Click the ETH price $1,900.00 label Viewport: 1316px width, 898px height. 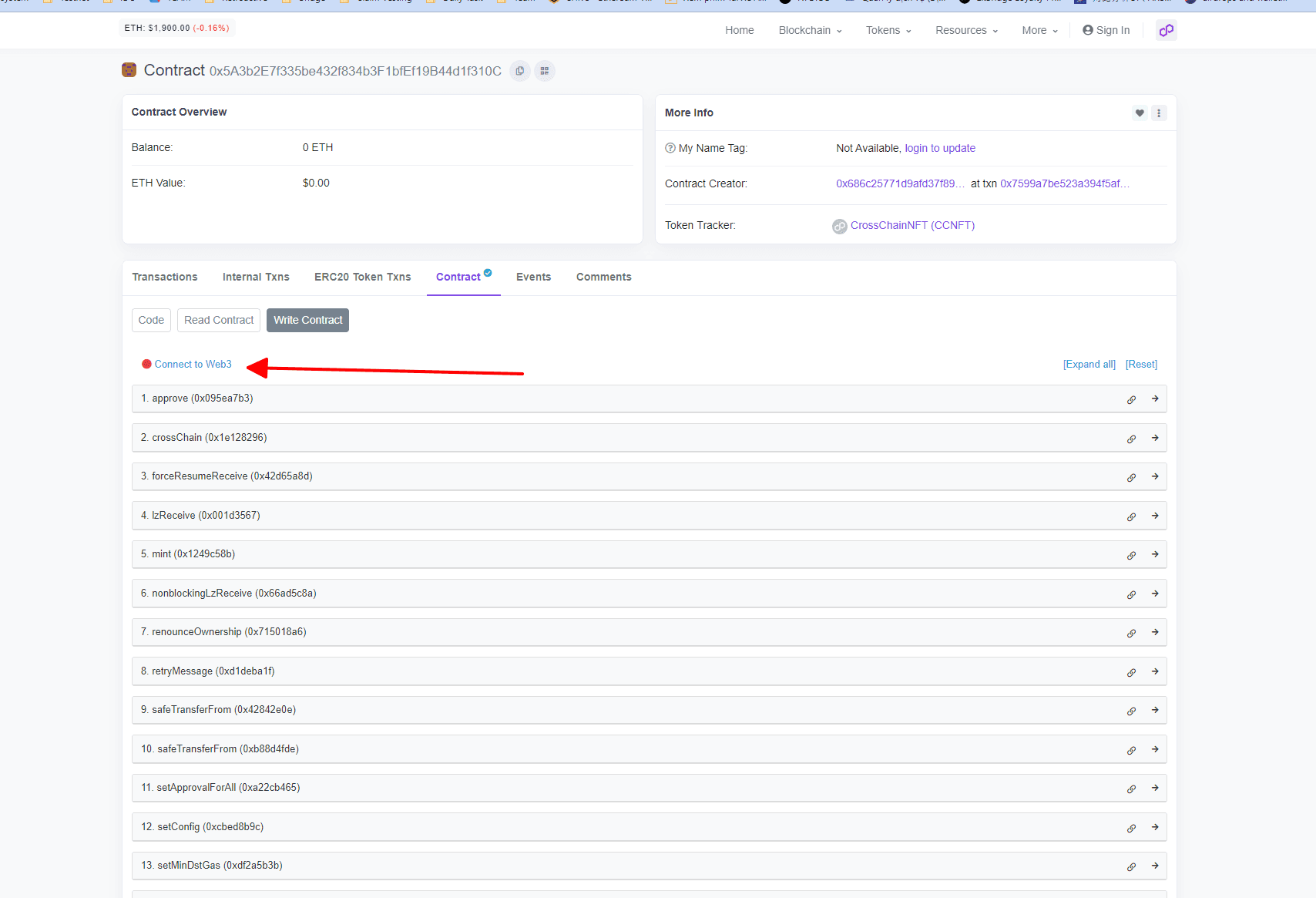(x=177, y=28)
